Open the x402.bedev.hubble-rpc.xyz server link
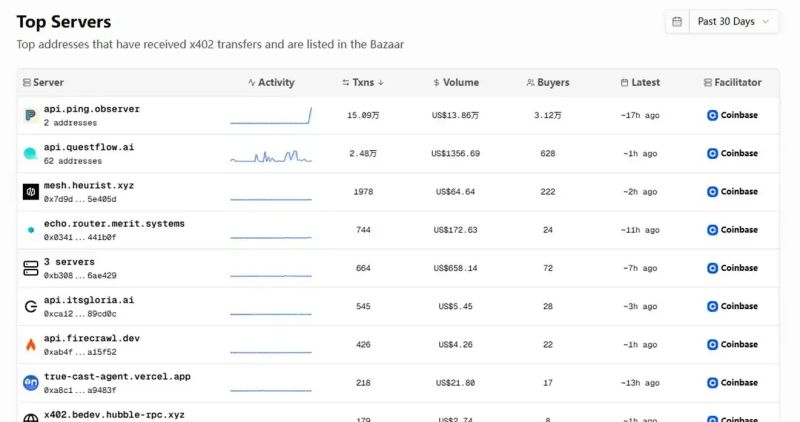This screenshot has height=422, width=800. pos(114,415)
